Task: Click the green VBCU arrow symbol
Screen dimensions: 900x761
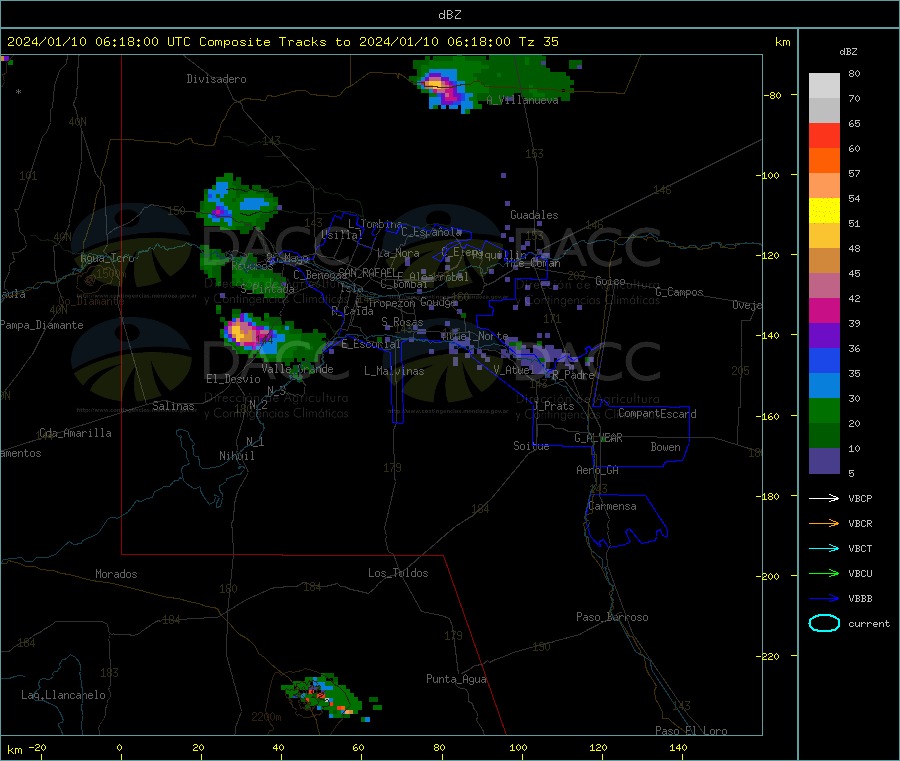Action: (824, 573)
